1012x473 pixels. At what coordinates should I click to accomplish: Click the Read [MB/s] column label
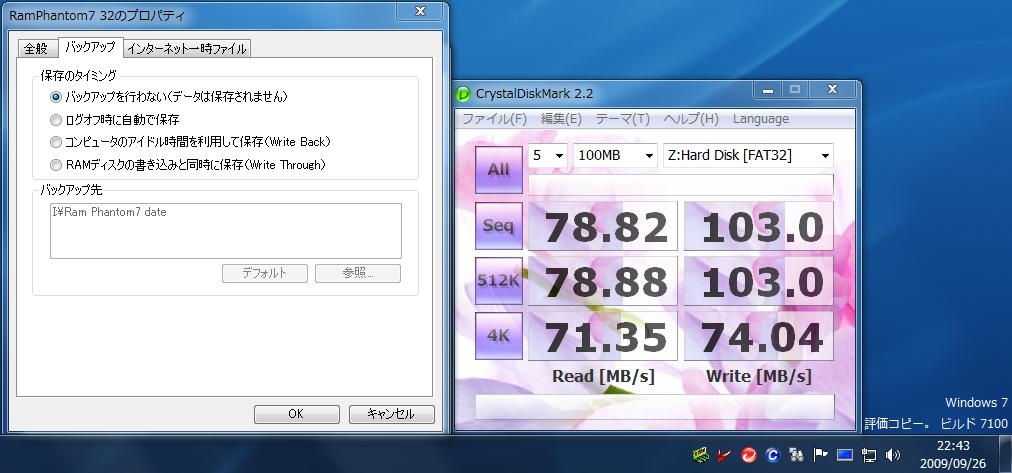603,377
